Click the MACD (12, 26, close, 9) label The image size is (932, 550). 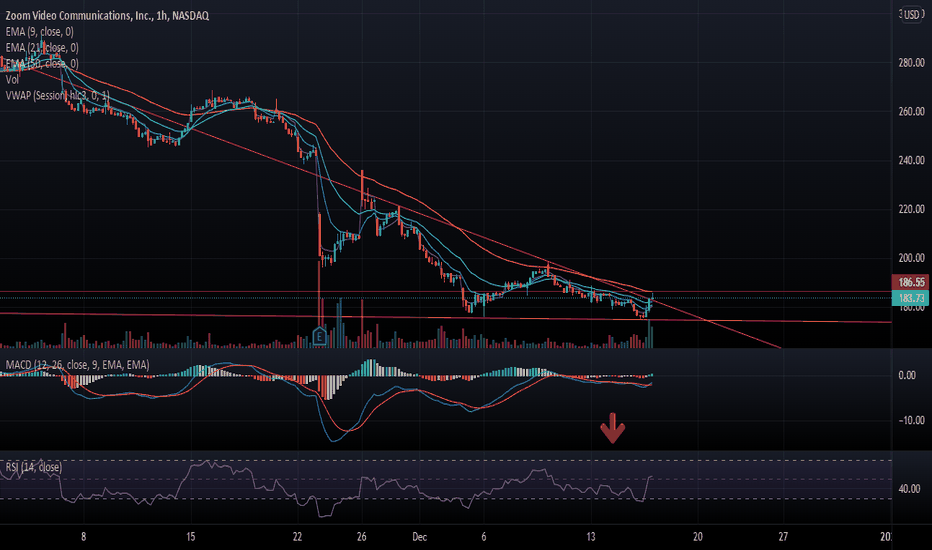coord(77,364)
